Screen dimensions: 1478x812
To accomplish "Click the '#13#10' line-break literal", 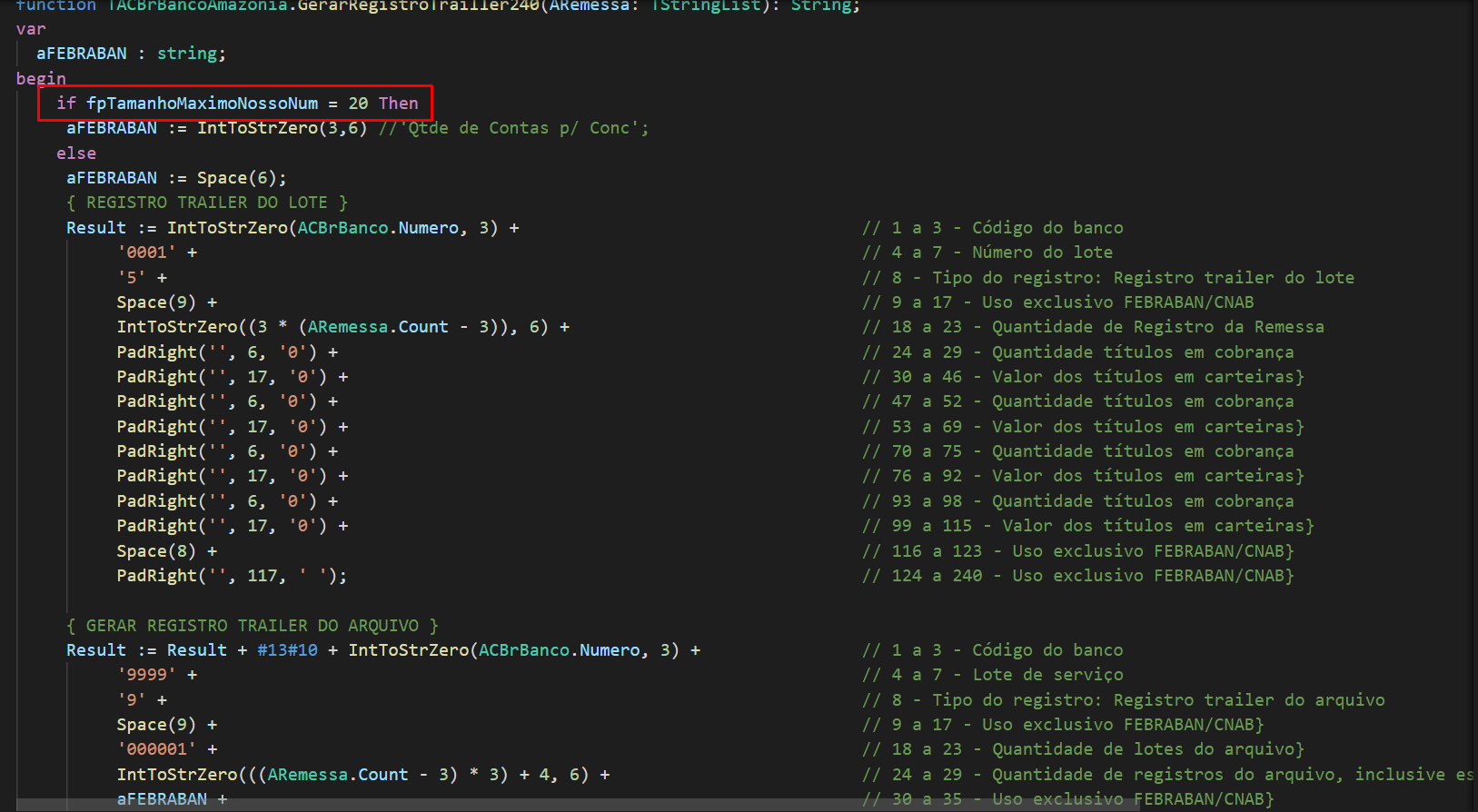I will pos(288,650).
